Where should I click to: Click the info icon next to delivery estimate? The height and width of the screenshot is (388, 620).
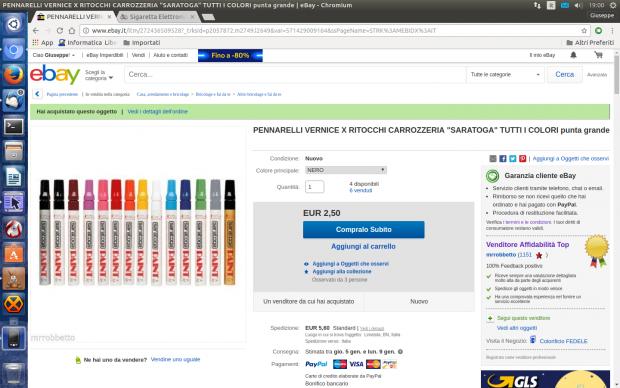(x=400, y=352)
